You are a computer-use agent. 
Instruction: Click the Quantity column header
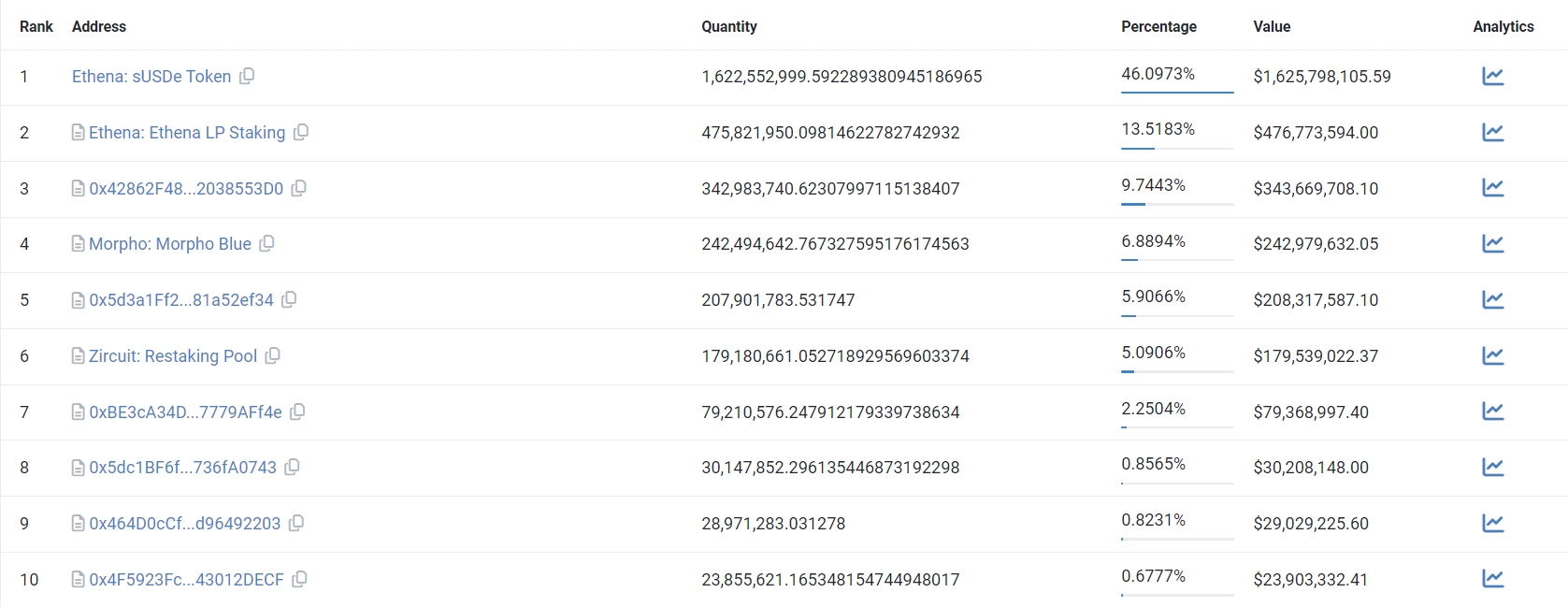(x=729, y=26)
